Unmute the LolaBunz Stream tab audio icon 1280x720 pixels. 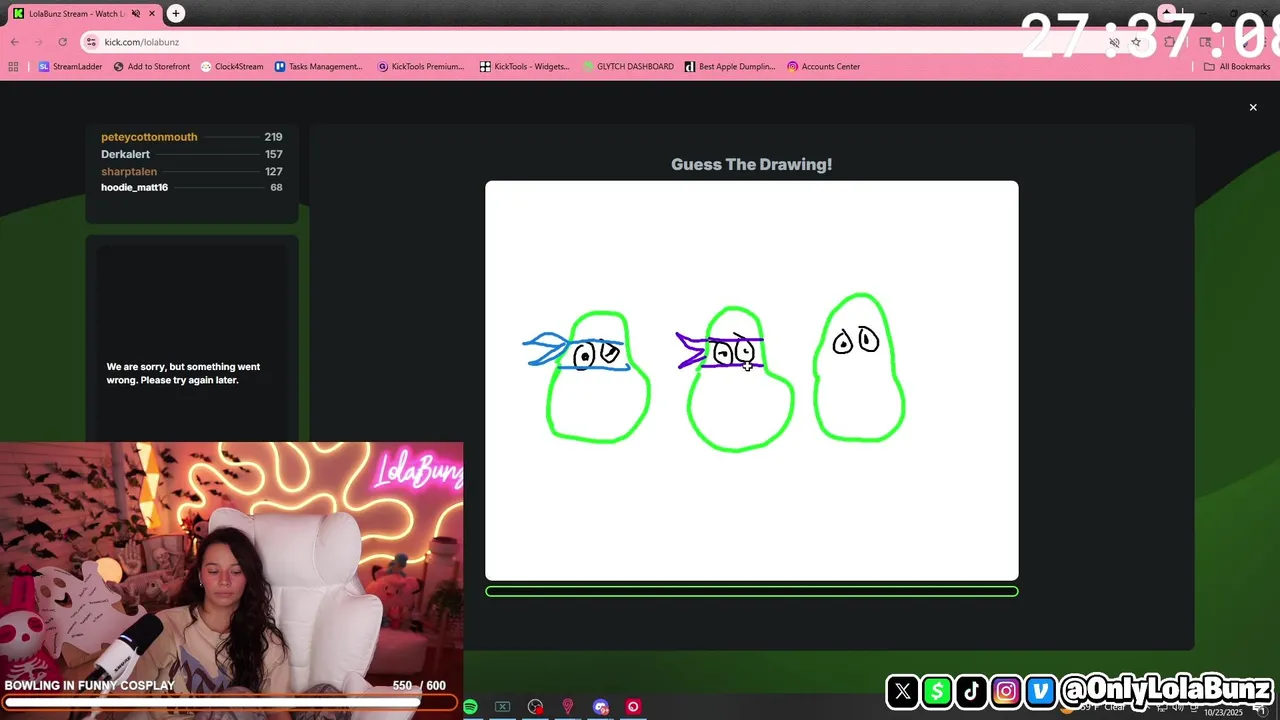(x=136, y=13)
